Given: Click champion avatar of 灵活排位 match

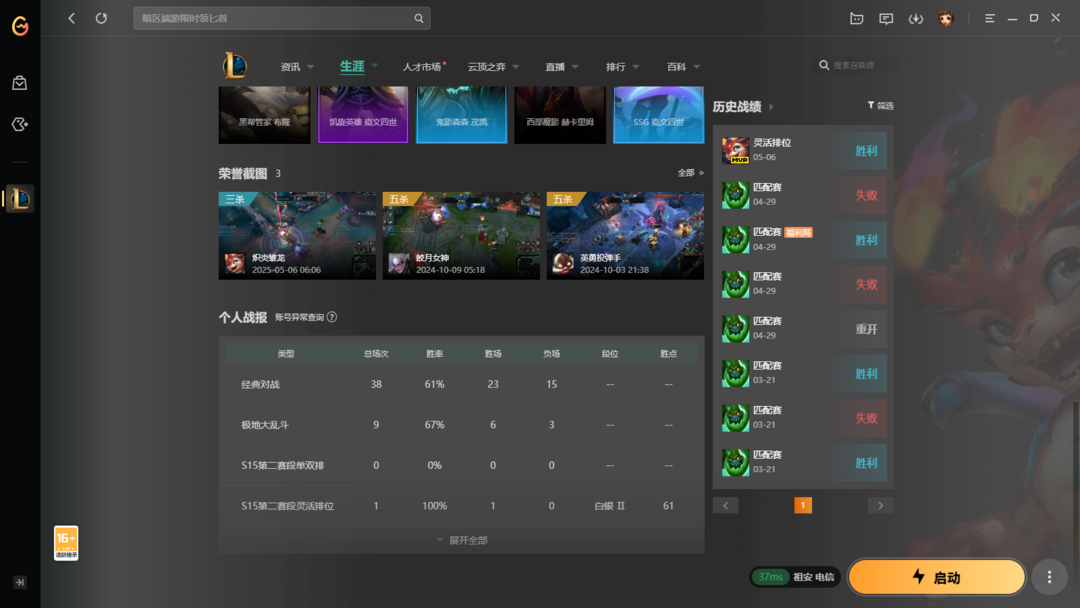Looking at the screenshot, I should 735,150.
